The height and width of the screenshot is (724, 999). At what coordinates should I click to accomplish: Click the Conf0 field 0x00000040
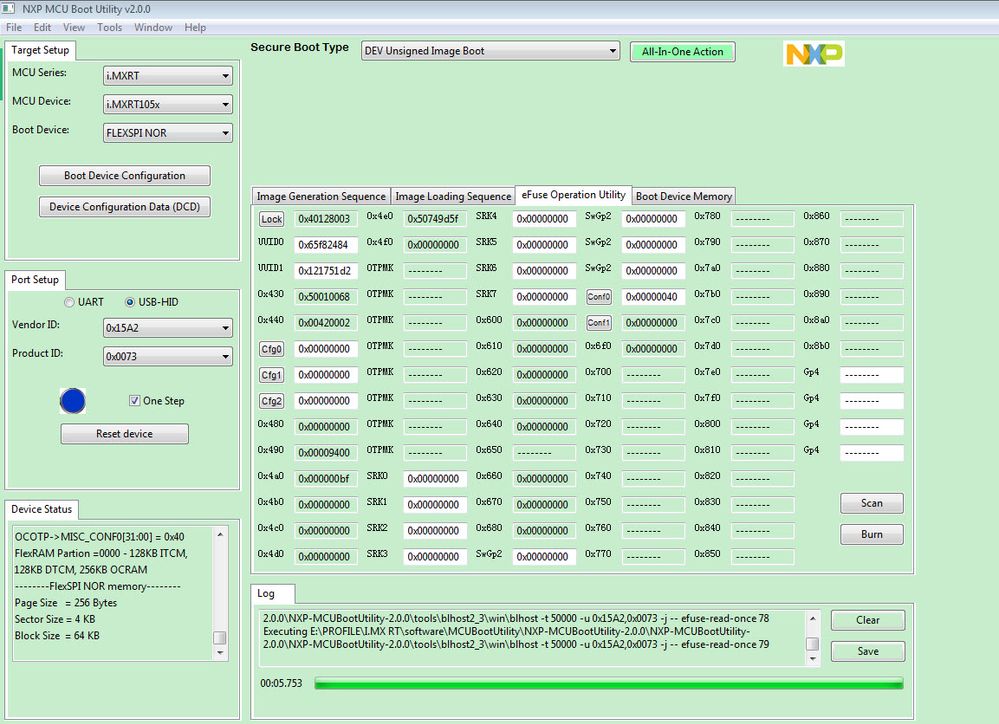pos(653,297)
